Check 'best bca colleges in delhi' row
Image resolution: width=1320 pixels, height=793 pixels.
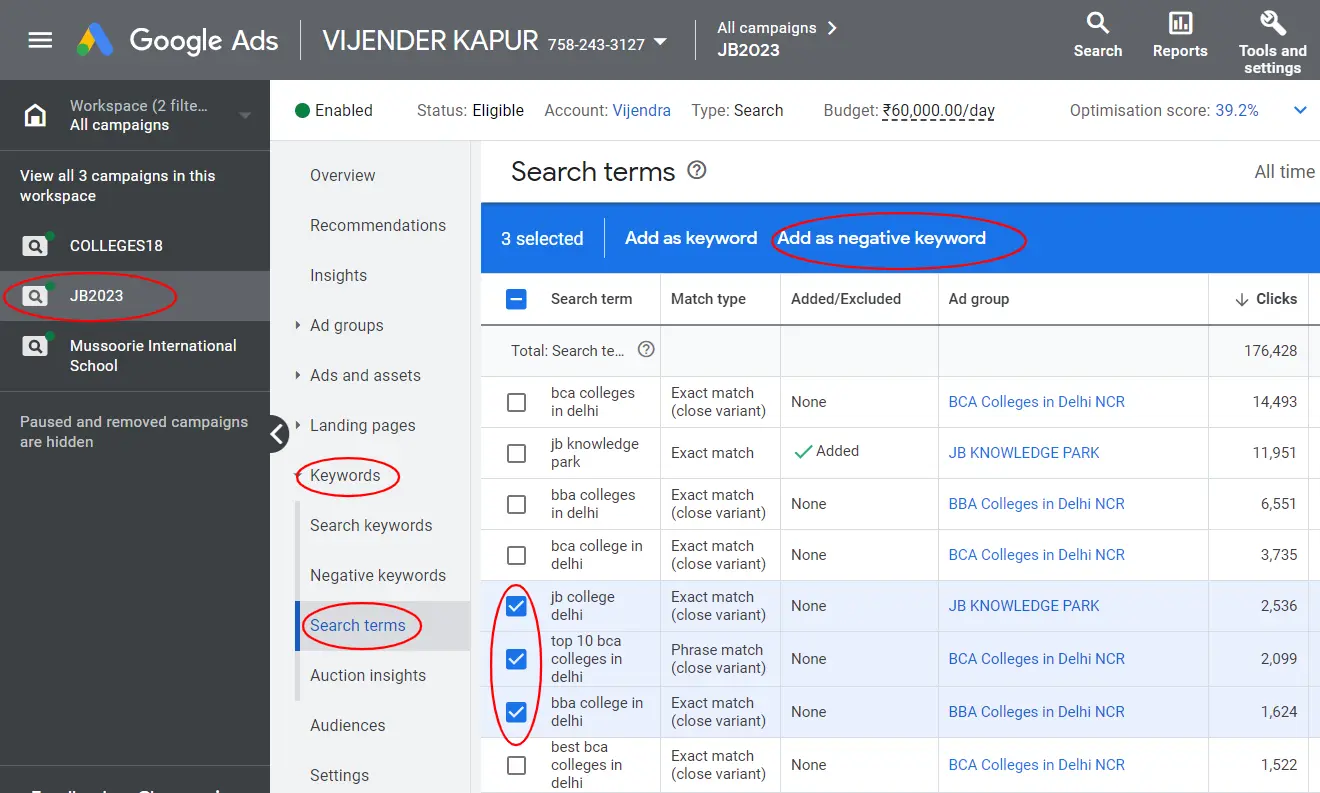pos(516,765)
